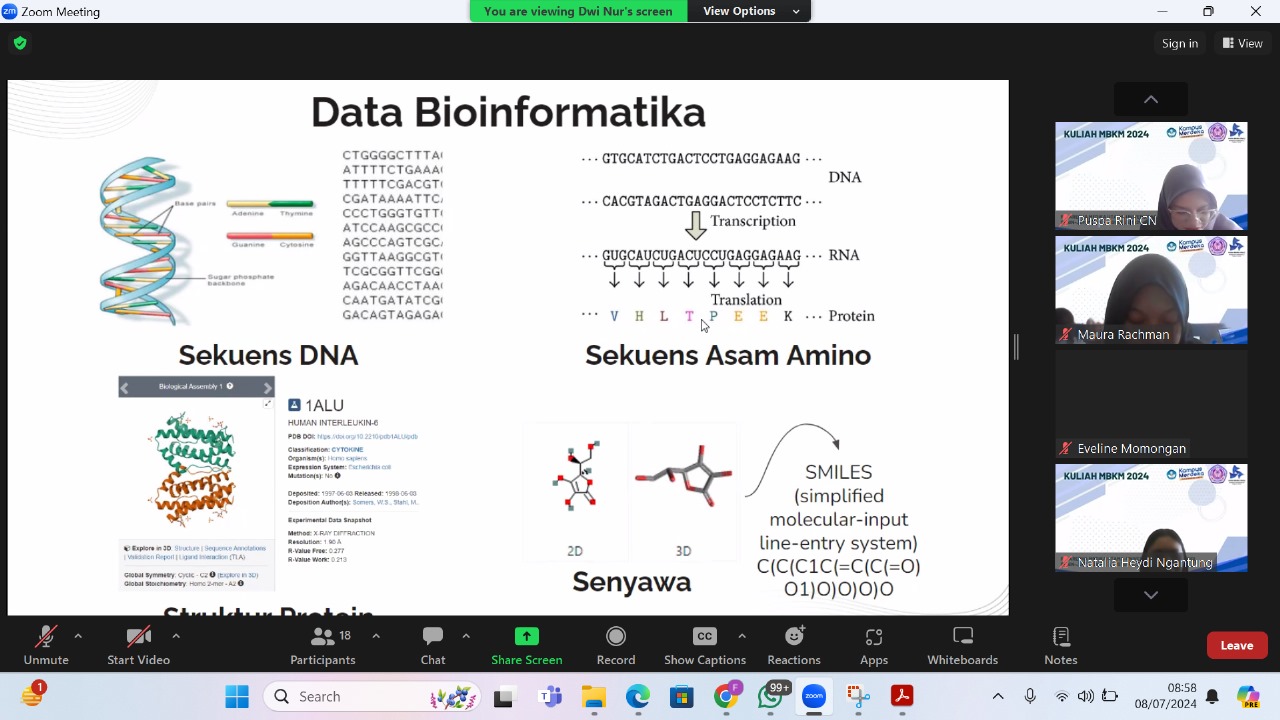Click the Sign in button
This screenshot has height=720, width=1280.
pos(1180,43)
